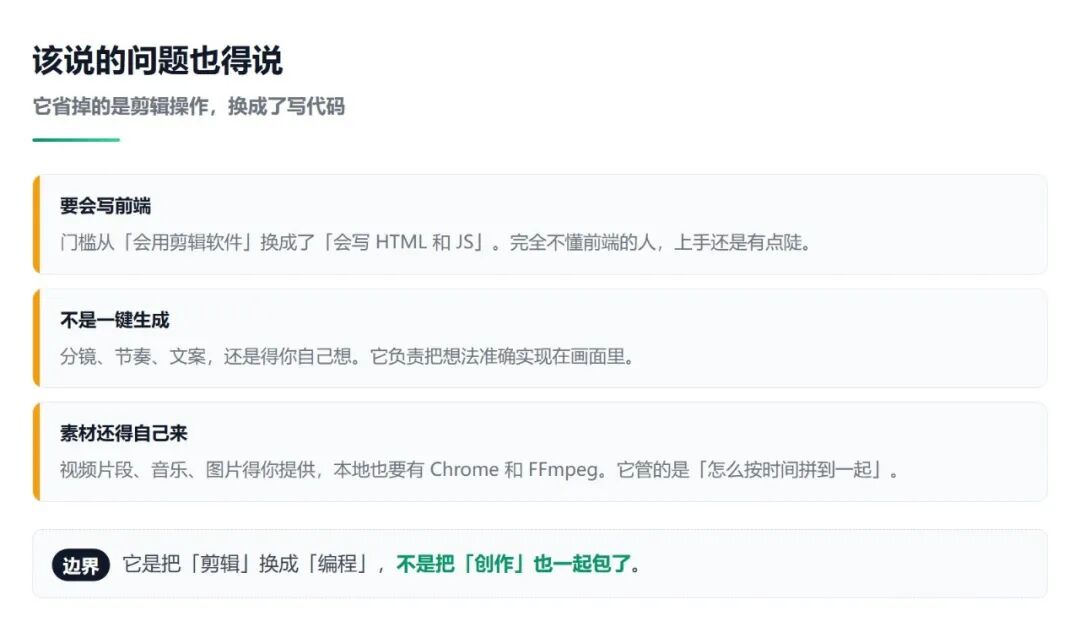Screen dimensions: 1080x627
Task: Select the description starting with 视频片段、音乐、图片
Action: pyautogui.click(x=479, y=470)
